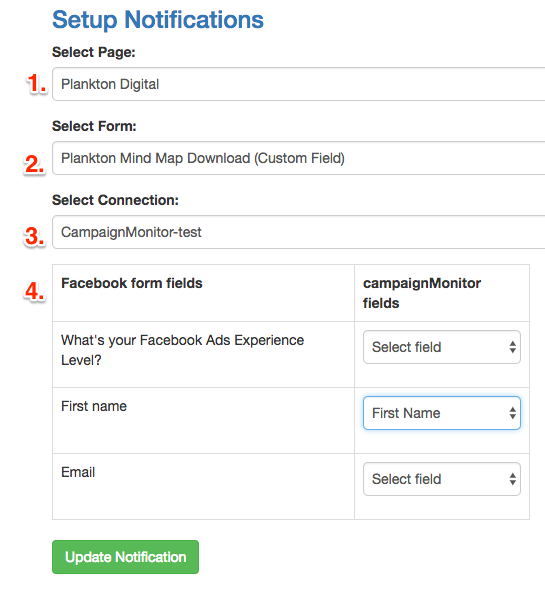The image size is (545, 601).
Task: Click the Select Connection label
Action: (115, 200)
